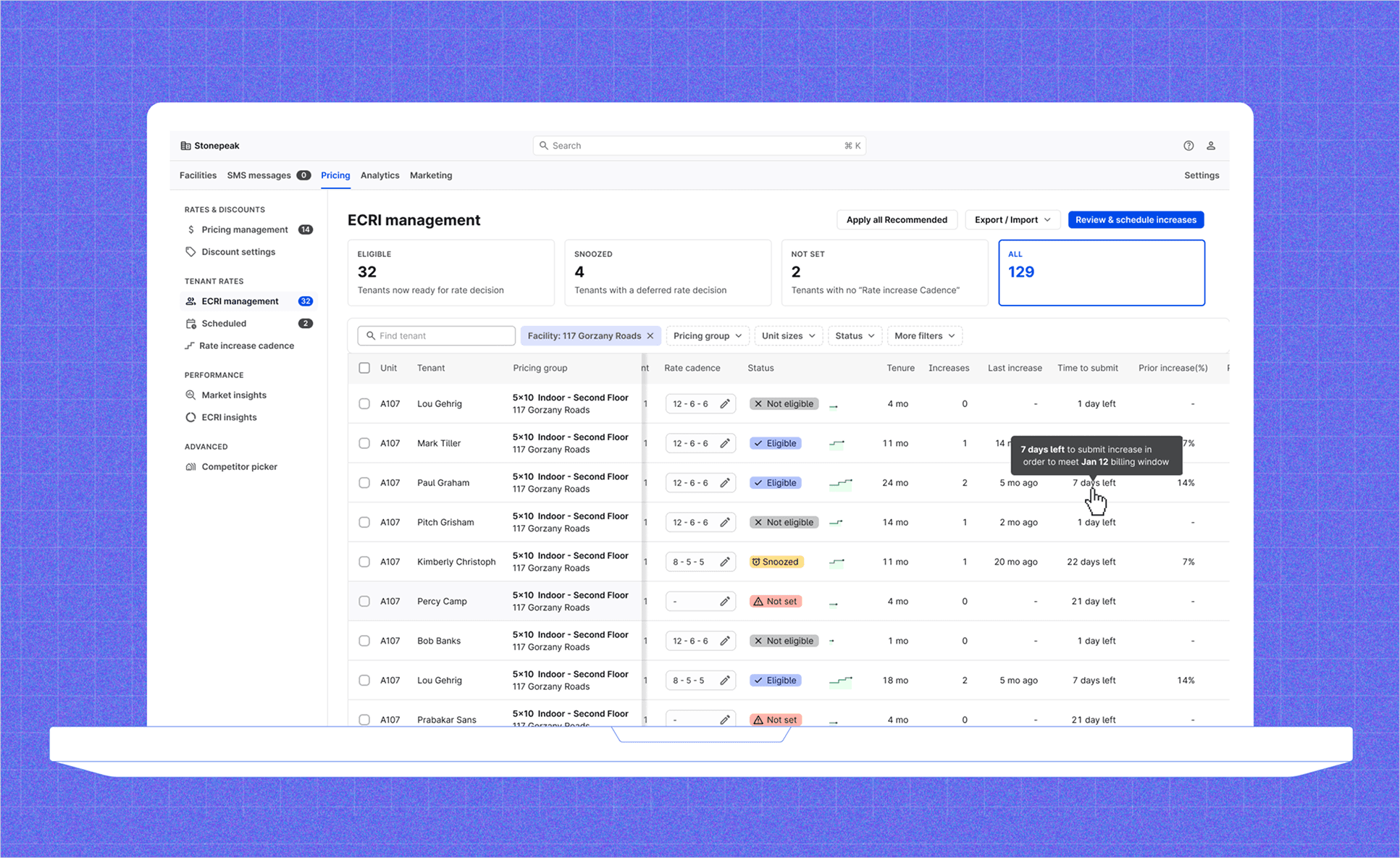Check the Mark Tiller row checkbox

point(364,443)
